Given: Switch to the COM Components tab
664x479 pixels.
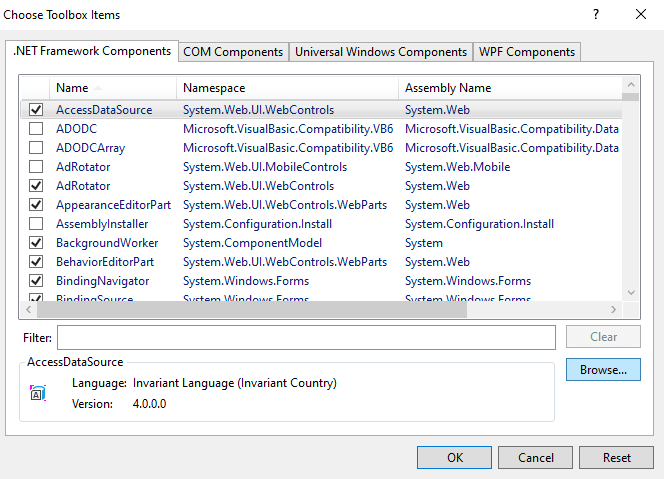Looking at the screenshot, I should tap(233, 52).
